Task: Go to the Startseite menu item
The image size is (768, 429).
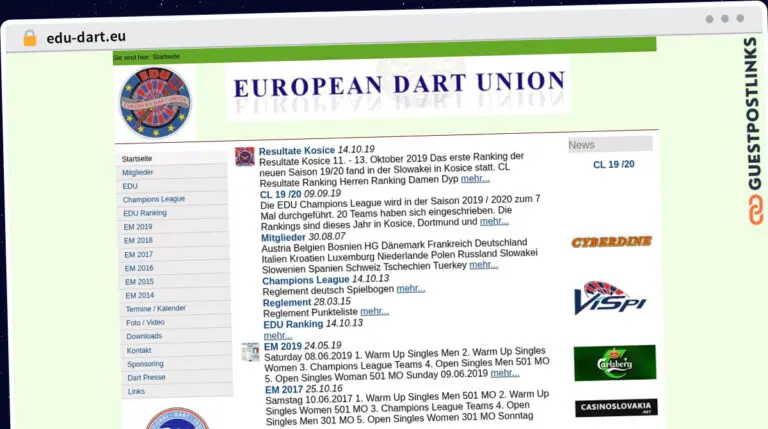Action: (137, 159)
